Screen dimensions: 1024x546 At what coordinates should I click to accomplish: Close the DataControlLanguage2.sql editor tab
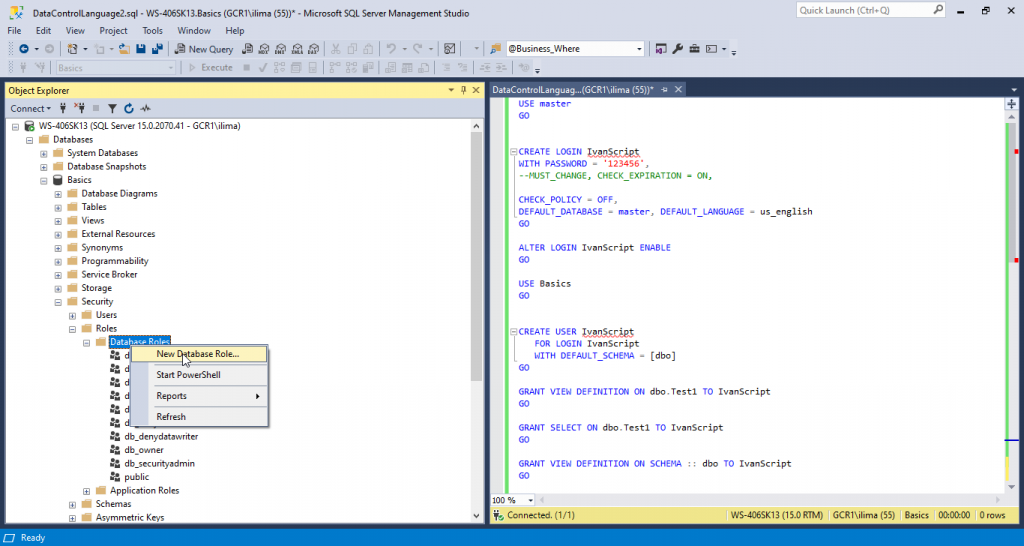[678, 89]
